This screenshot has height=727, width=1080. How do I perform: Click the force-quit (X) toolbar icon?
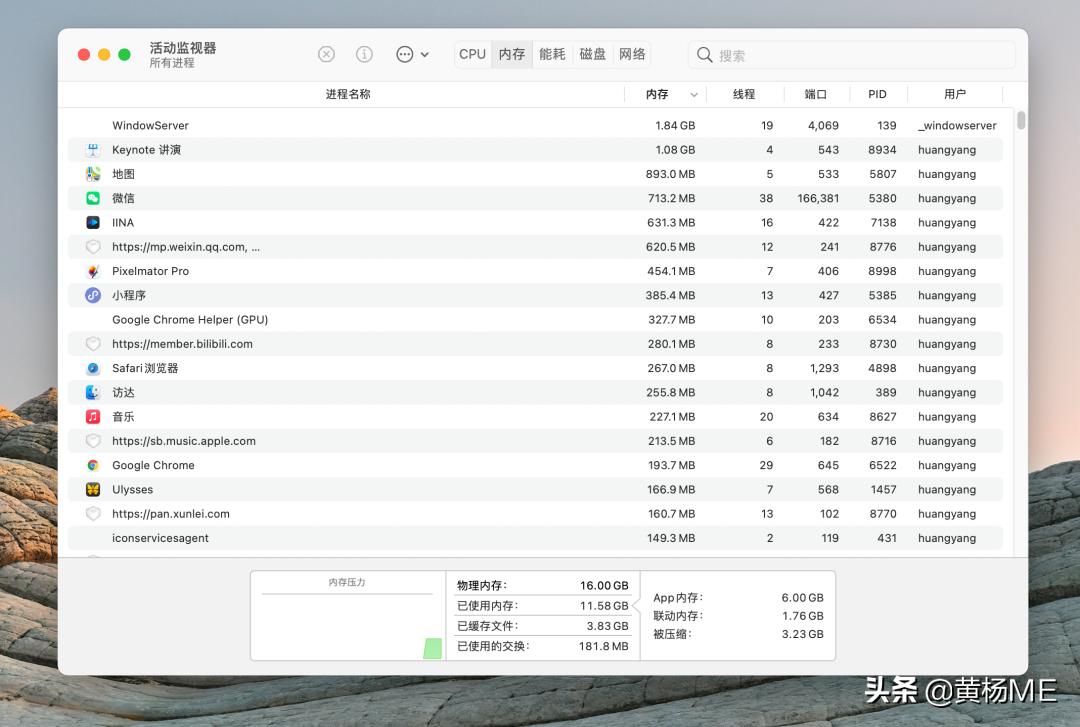[x=327, y=54]
